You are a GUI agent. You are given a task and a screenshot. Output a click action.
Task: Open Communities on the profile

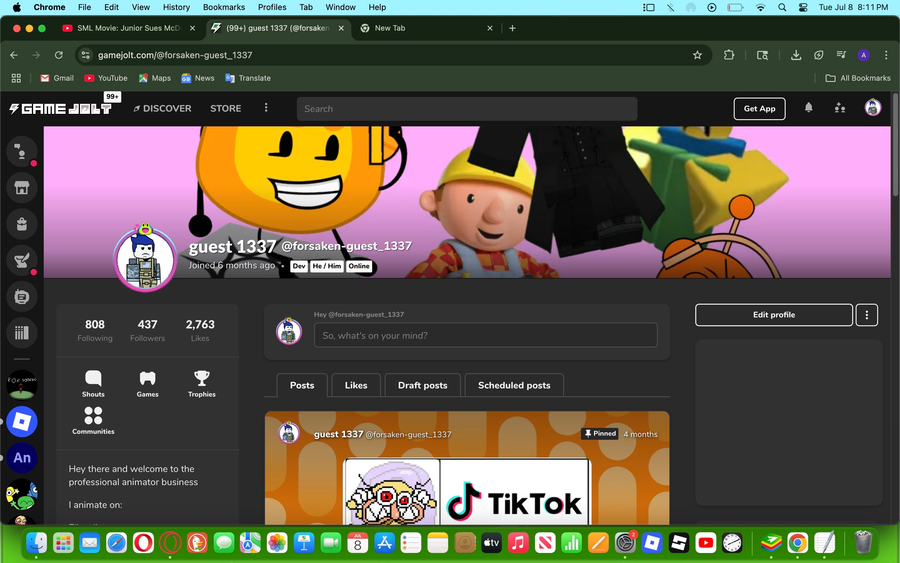pos(93,421)
